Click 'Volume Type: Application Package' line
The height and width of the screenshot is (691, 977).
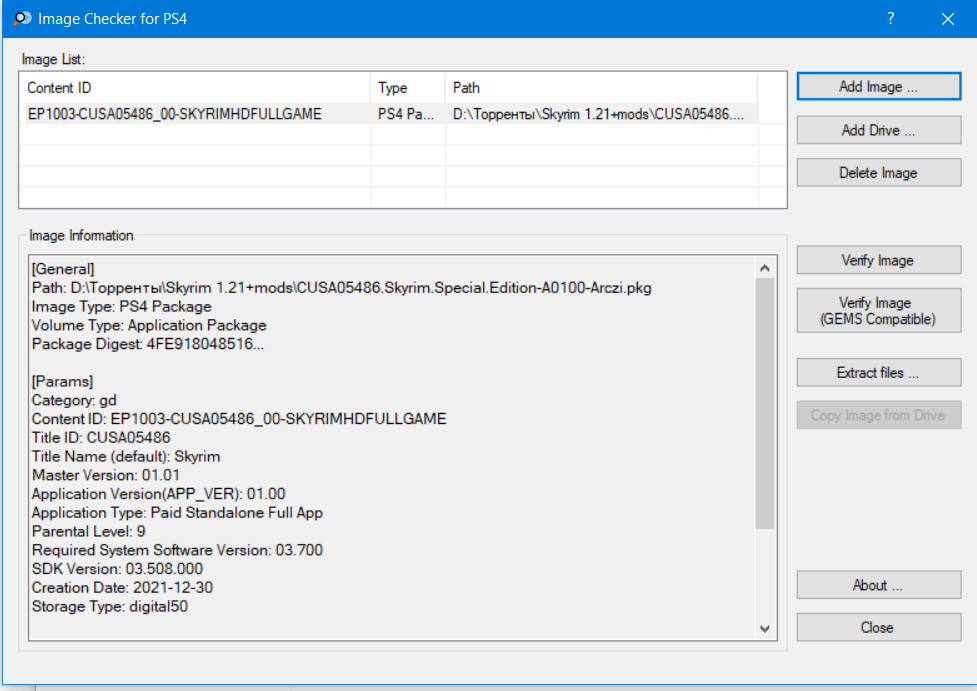[x=149, y=325]
